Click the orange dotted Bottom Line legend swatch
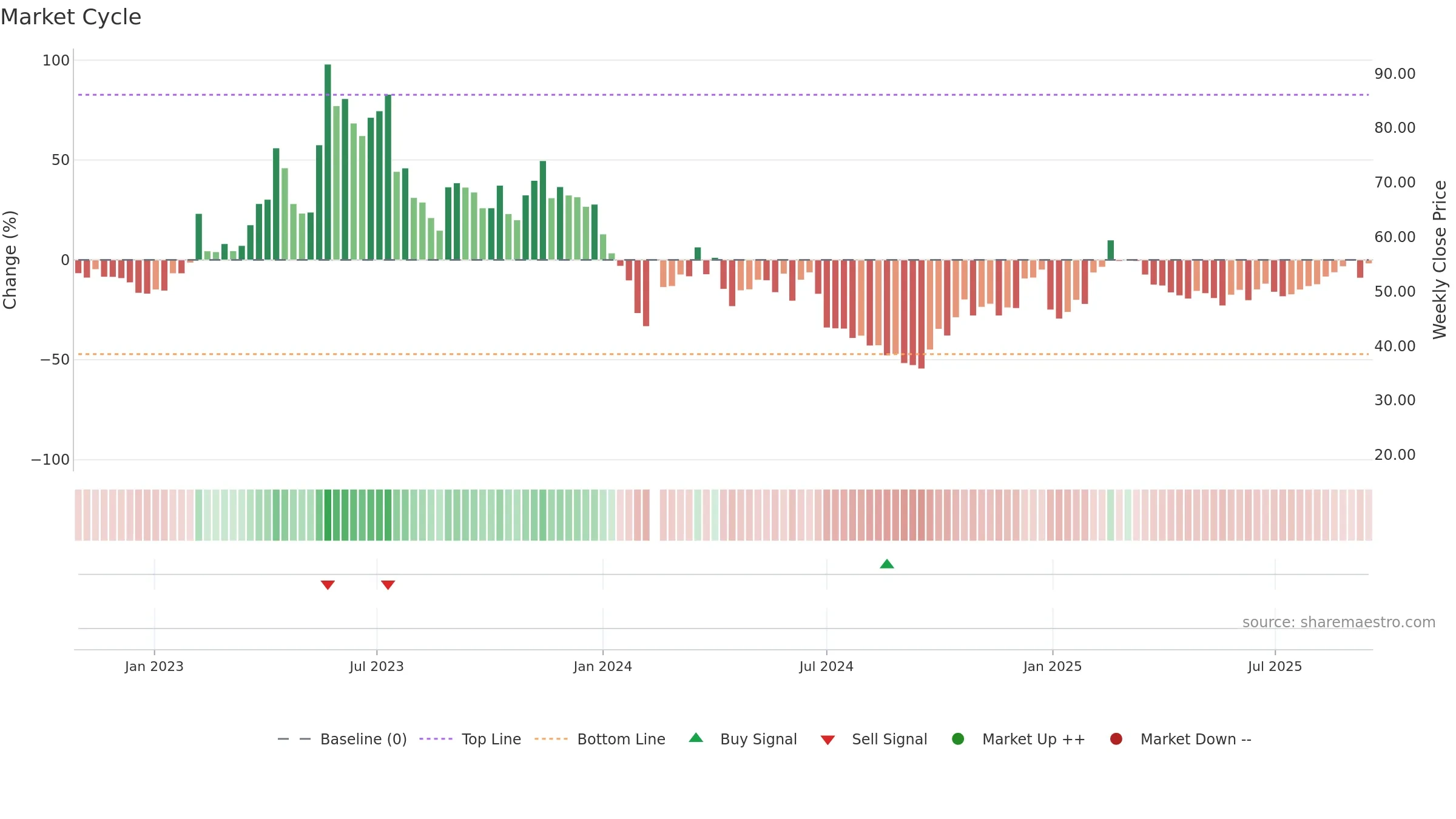Image resolution: width=1456 pixels, height=819 pixels. [x=551, y=739]
